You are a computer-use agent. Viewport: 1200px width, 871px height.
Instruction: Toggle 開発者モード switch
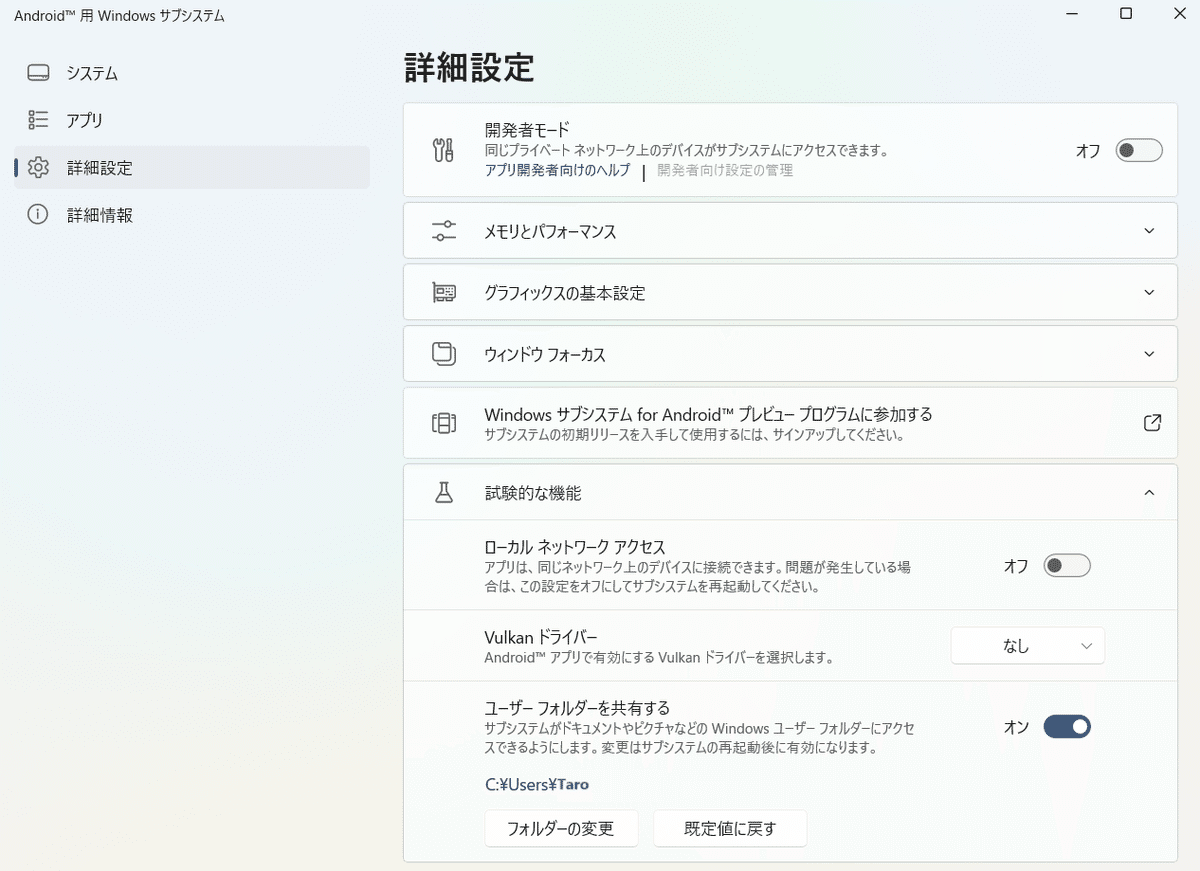[x=1139, y=151]
